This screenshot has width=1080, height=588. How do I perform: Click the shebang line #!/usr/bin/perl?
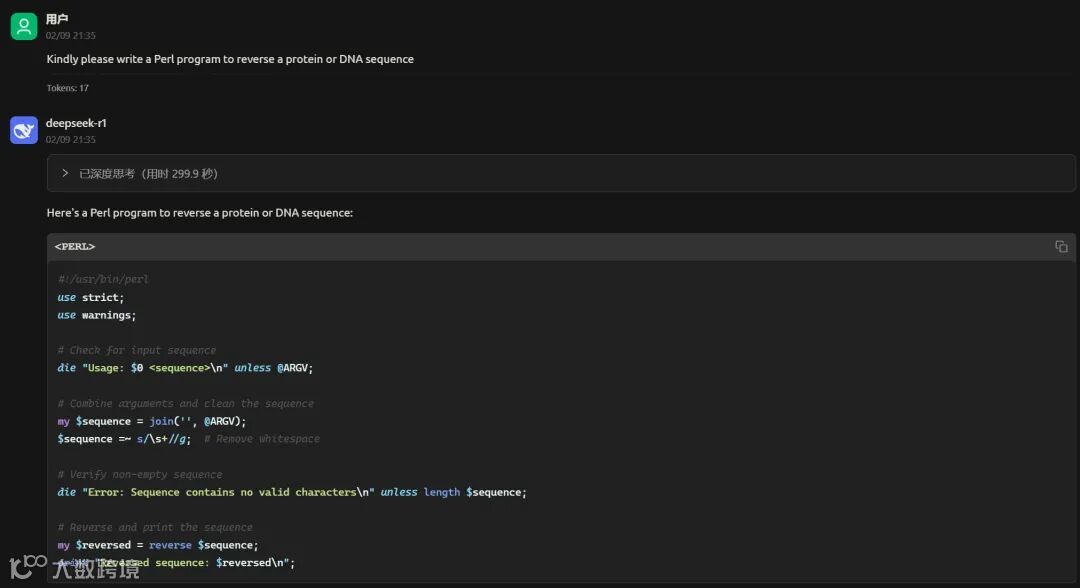click(x=103, y=279)
